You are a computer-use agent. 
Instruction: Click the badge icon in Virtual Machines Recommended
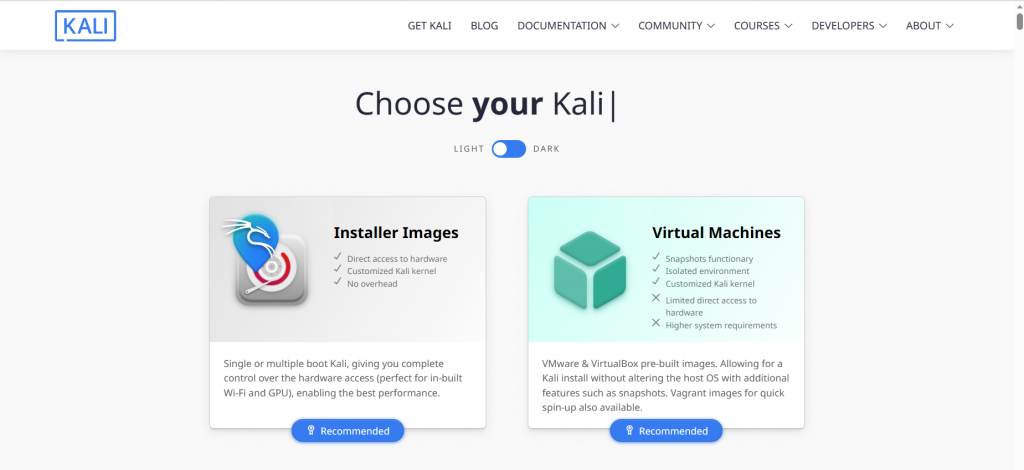[630, 431]
